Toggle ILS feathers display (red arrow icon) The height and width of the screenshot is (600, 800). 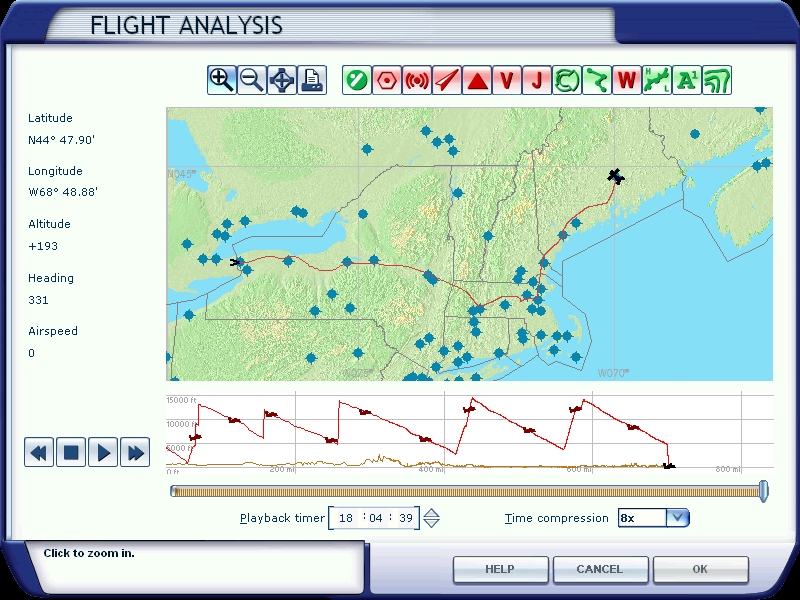point(446,80)
